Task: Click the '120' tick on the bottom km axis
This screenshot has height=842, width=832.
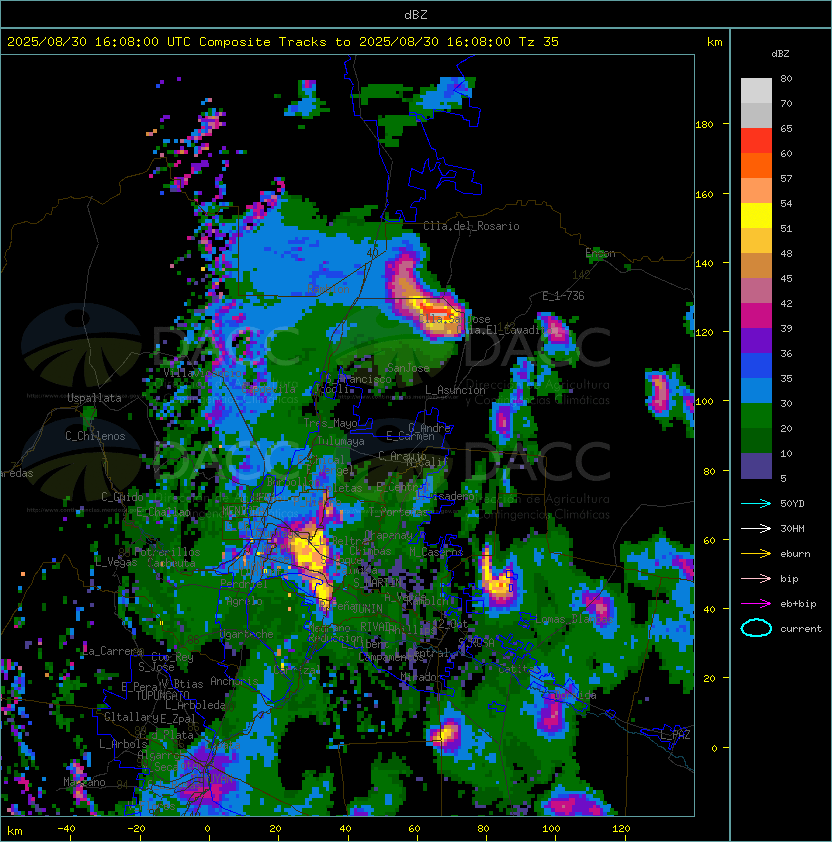Action: click(x=621, y=829)
